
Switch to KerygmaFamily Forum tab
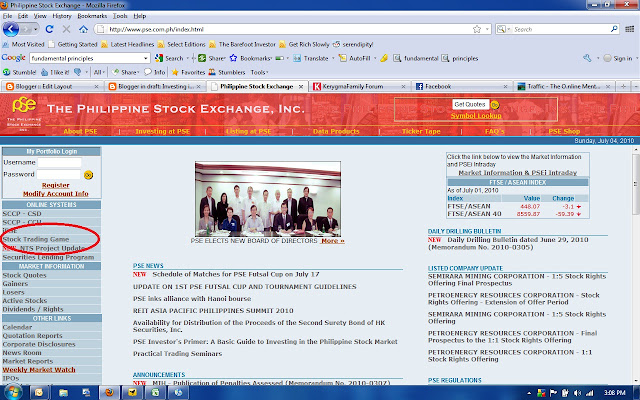[x=358, y=87]
